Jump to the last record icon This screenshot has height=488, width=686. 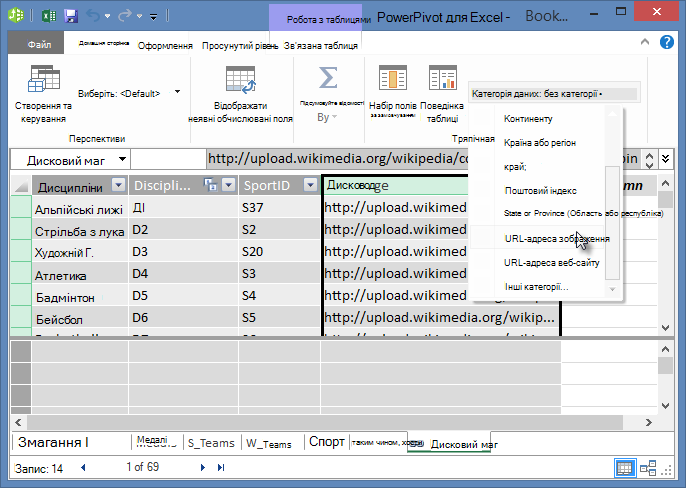point(221,467)
